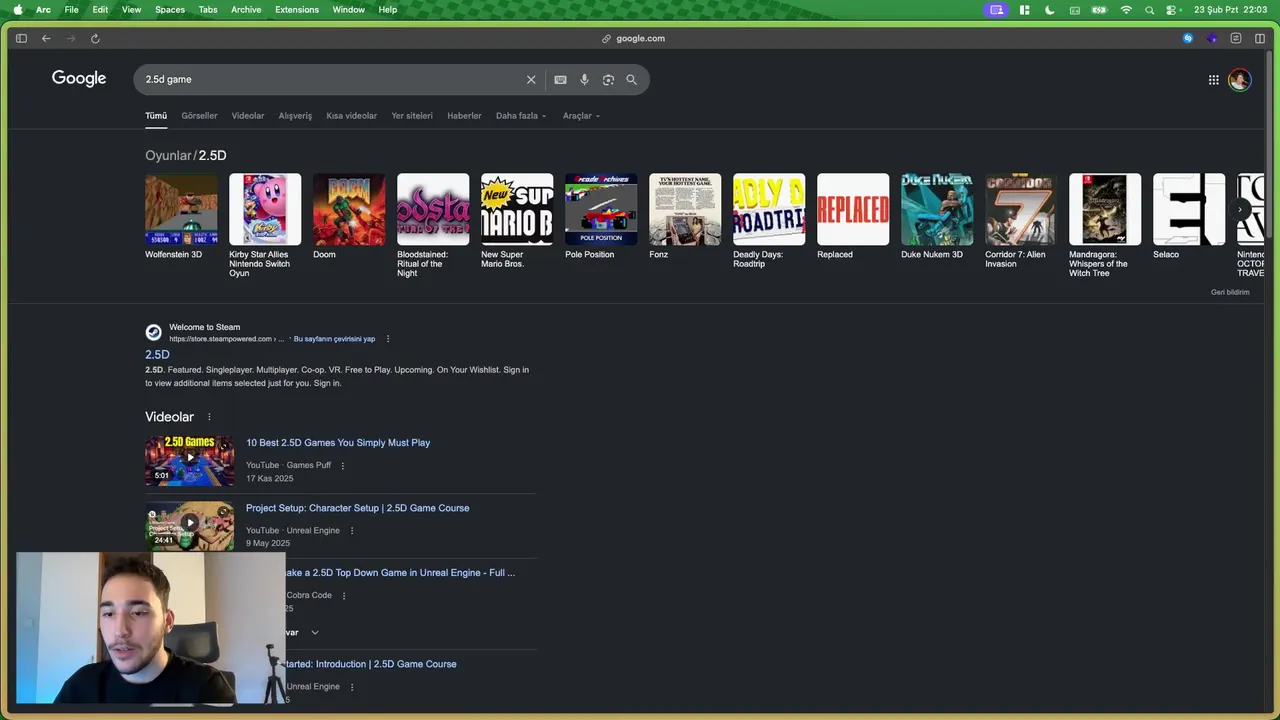Screen dimensions: 1280x720
Task: Toggle Do Not Disturb moon icon
Action: [x=1049, y=10]
